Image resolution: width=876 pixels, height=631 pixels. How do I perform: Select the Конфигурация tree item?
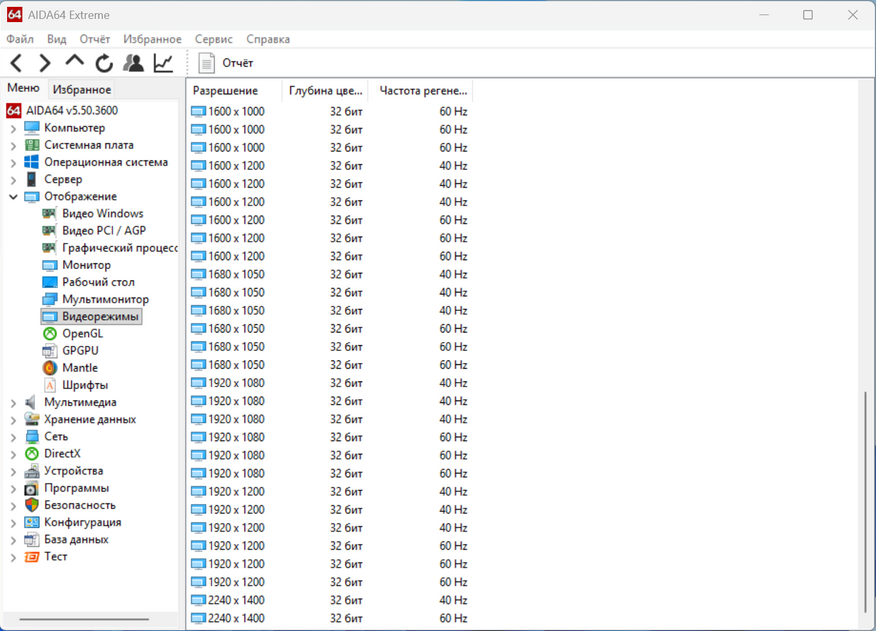pyautogui.click(x=82, y=522)
